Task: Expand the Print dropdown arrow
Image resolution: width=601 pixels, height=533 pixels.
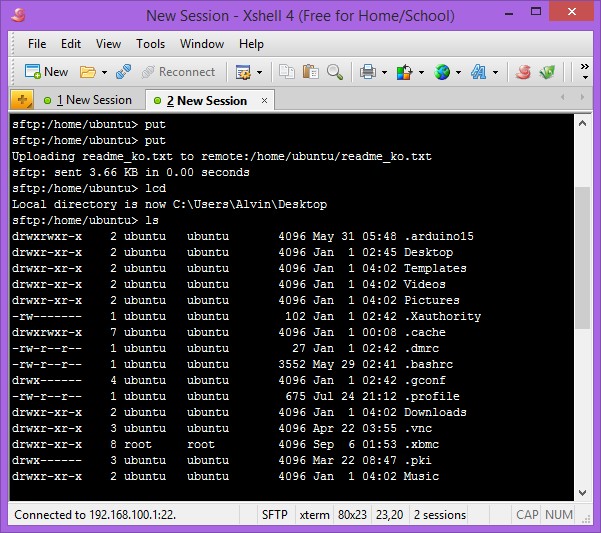Action: point(384,72)
